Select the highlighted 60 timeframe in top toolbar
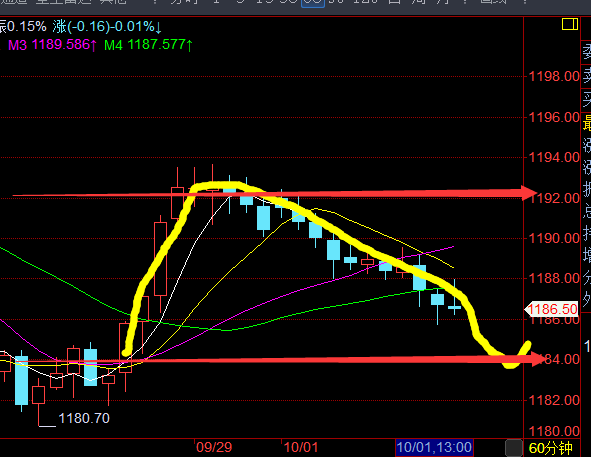This screenshot has height=457, width=591. (313, 3)
